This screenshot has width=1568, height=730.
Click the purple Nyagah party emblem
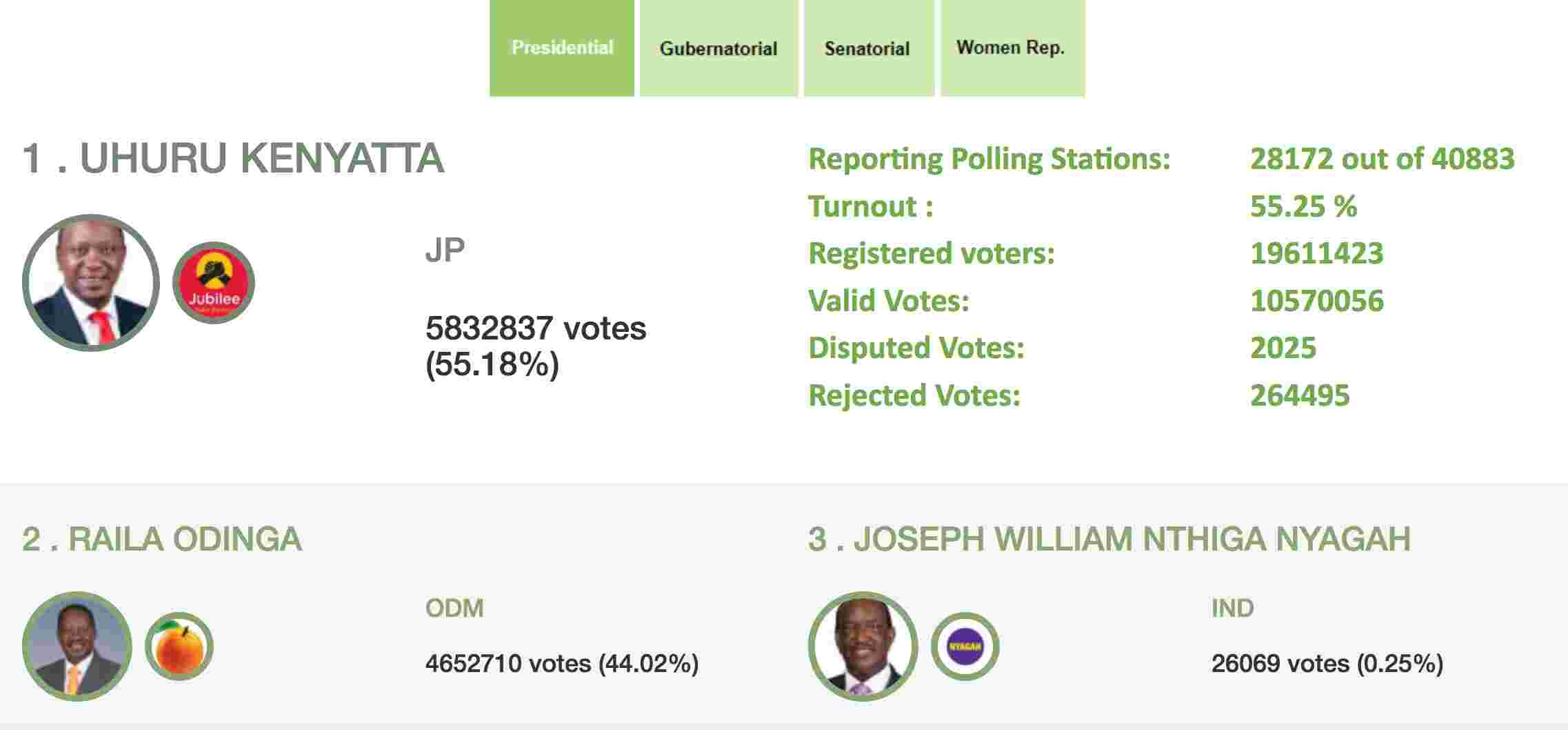point(965,647)
